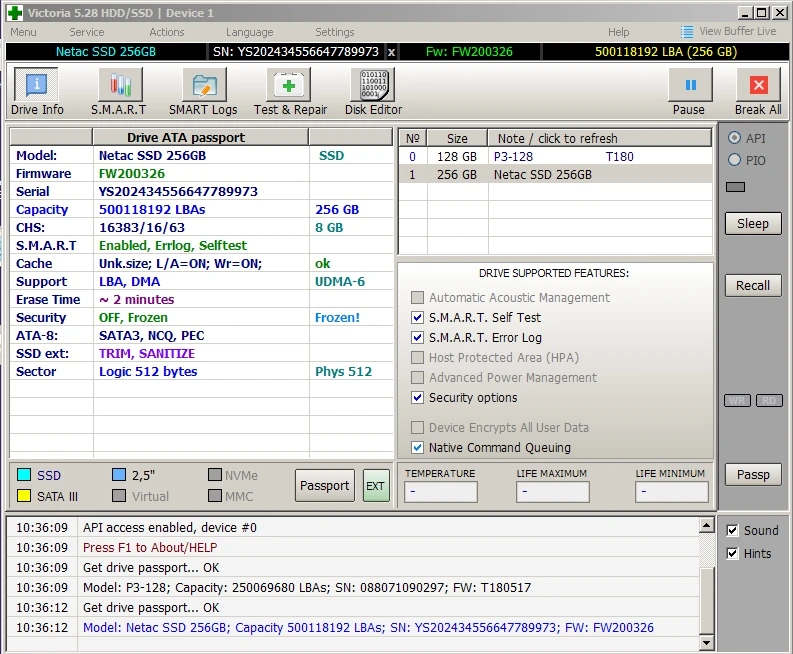This screenshot has height=654, width=793.
Task: Click the gray activity indicator under PIO
Action: pyautogui.click(x=735, y=187)
